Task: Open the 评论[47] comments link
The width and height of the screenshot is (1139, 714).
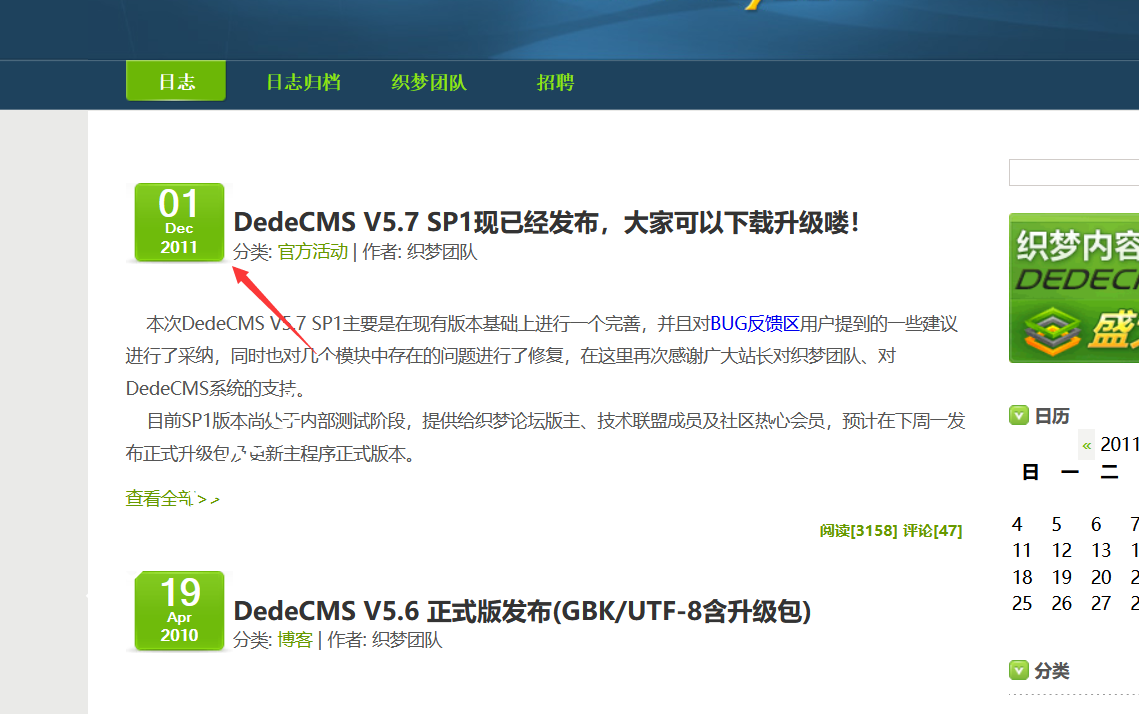Action: [932, 532]
